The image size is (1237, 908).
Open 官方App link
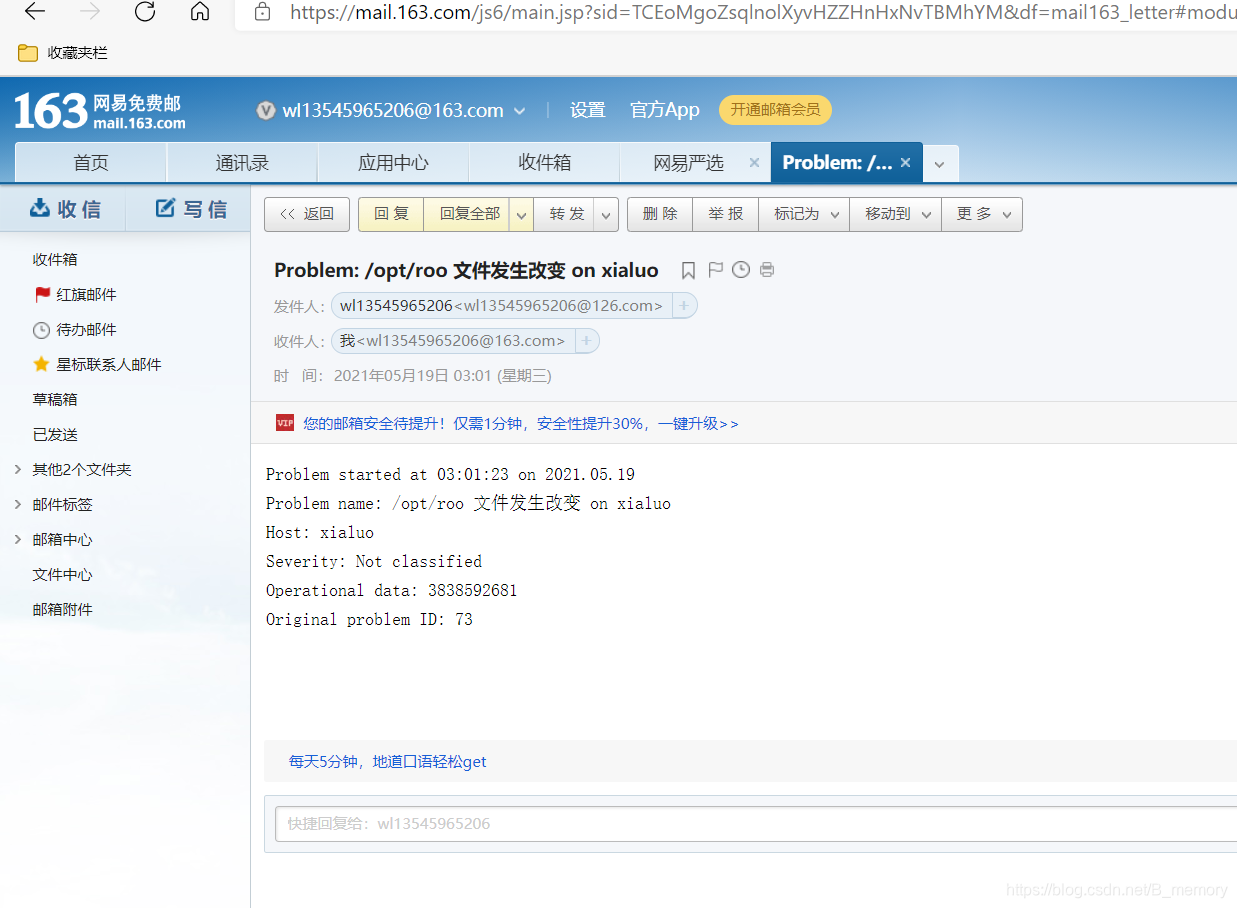tap(665, 110)
